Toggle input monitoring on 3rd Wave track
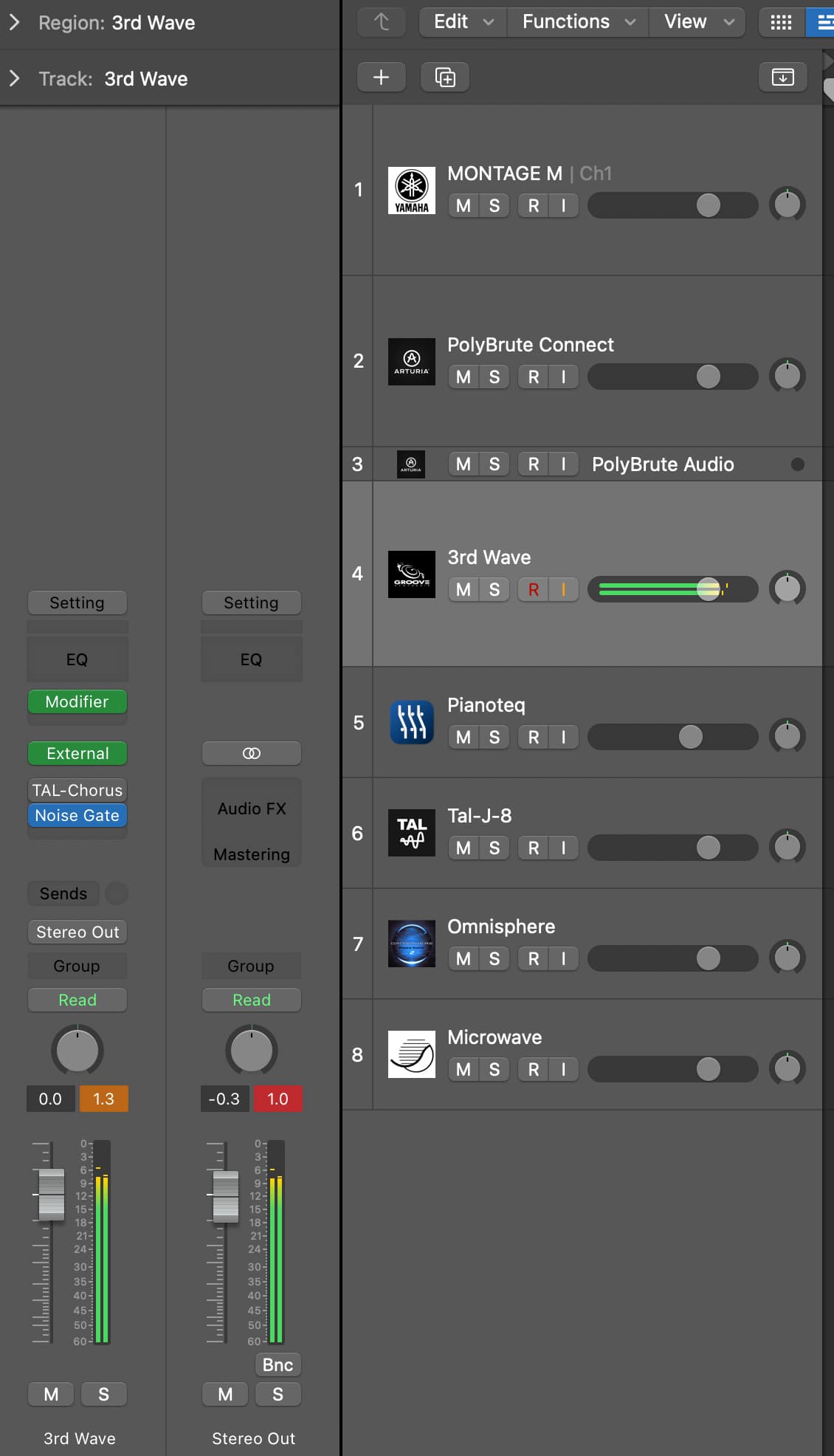The image size is (834, 1456). [564, 589]
